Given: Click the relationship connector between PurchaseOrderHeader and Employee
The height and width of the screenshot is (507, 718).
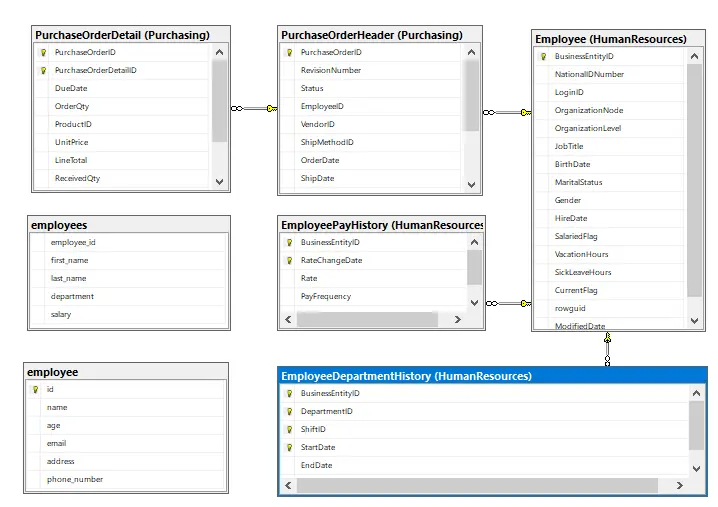Looking at the screenshot, I should (506, 112).
